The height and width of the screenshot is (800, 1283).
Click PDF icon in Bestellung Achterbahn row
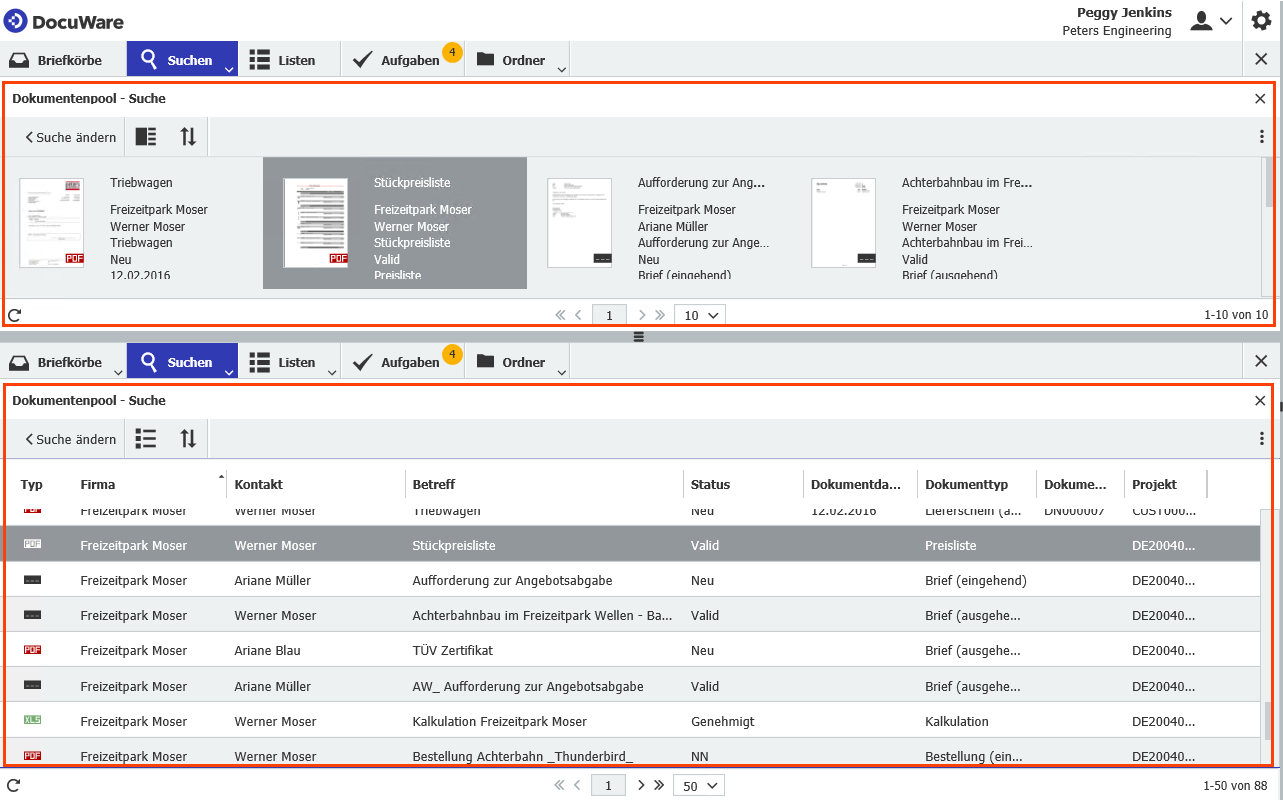click(x=32, y=756)
